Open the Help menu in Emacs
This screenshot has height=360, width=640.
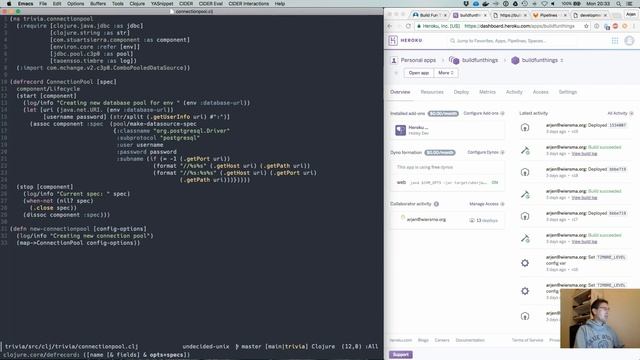click(280, 4)
